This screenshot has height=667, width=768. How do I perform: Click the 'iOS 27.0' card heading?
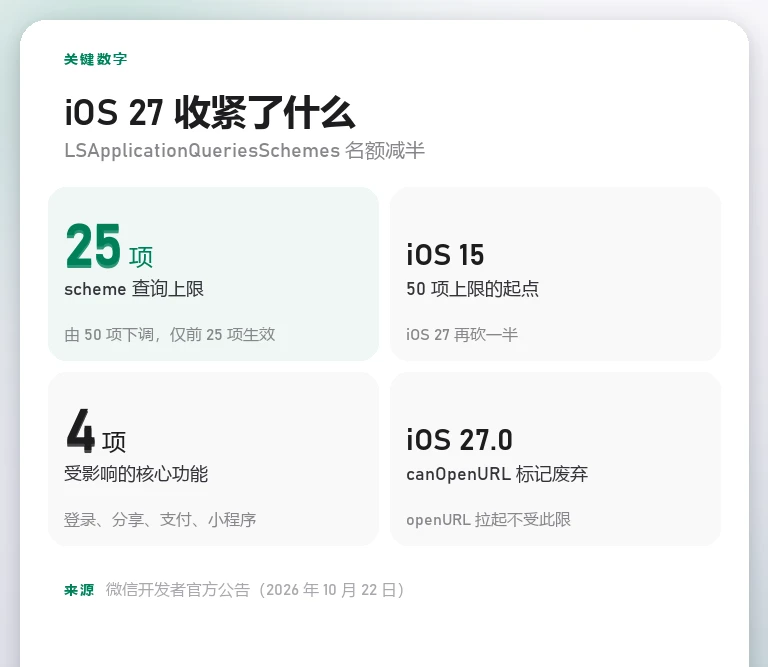459,440
